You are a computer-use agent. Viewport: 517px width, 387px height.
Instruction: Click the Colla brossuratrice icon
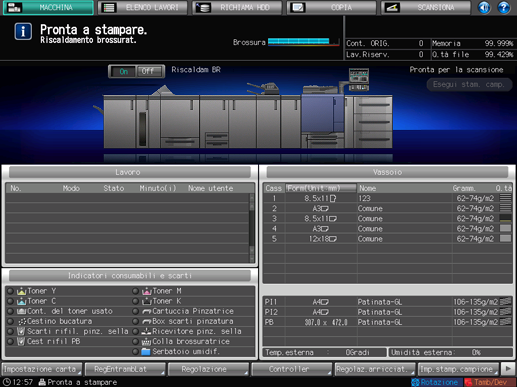click(x=146, y=341)
